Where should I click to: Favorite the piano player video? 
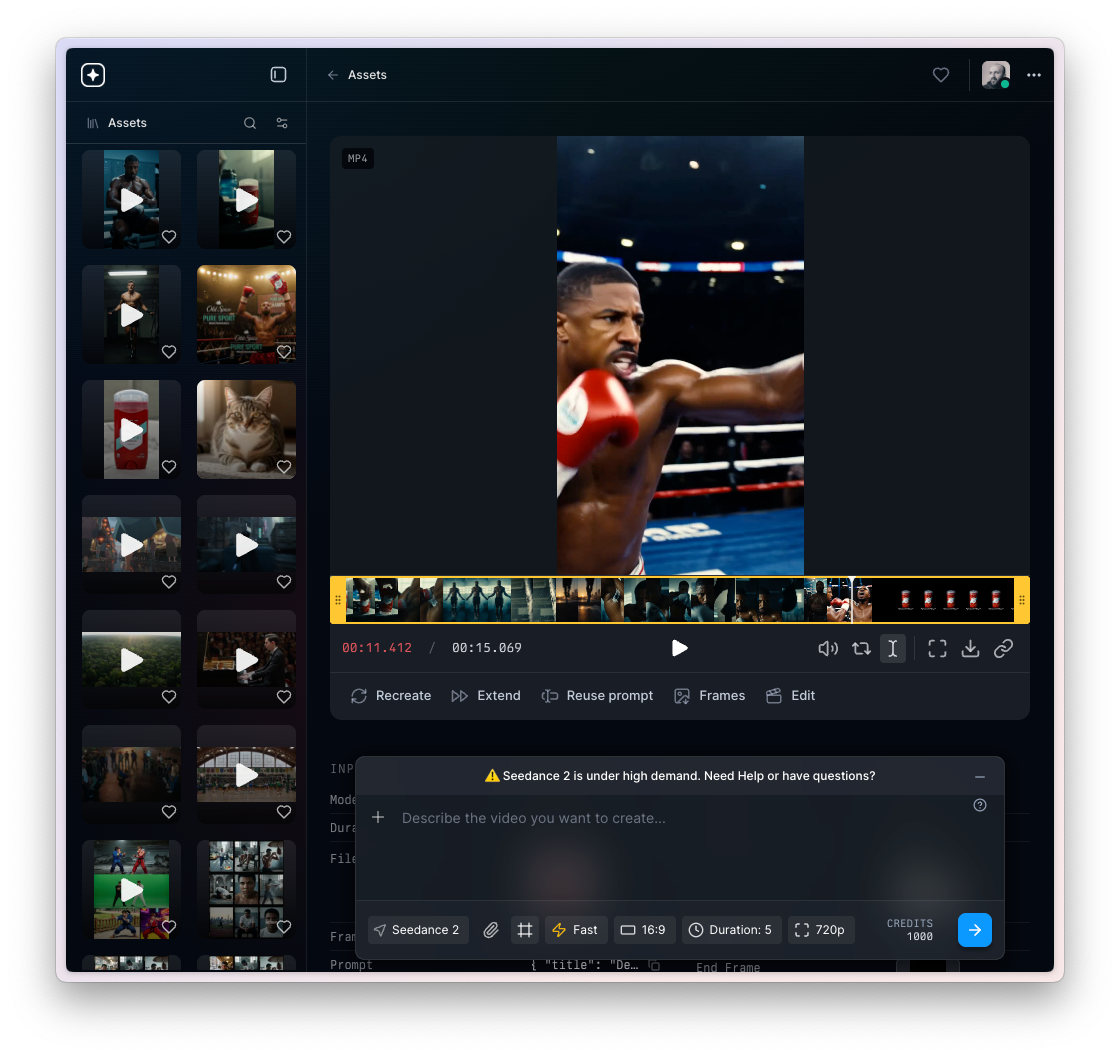(284, 697)
